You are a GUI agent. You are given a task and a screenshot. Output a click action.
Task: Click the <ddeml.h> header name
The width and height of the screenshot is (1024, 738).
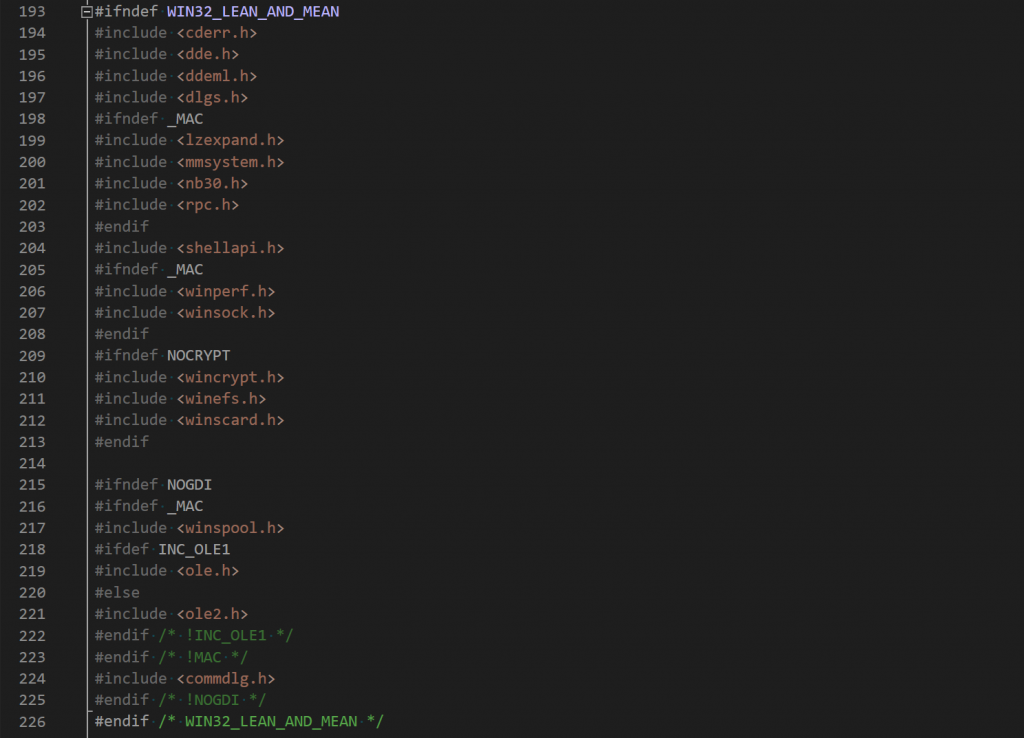[x=216, y=76]
